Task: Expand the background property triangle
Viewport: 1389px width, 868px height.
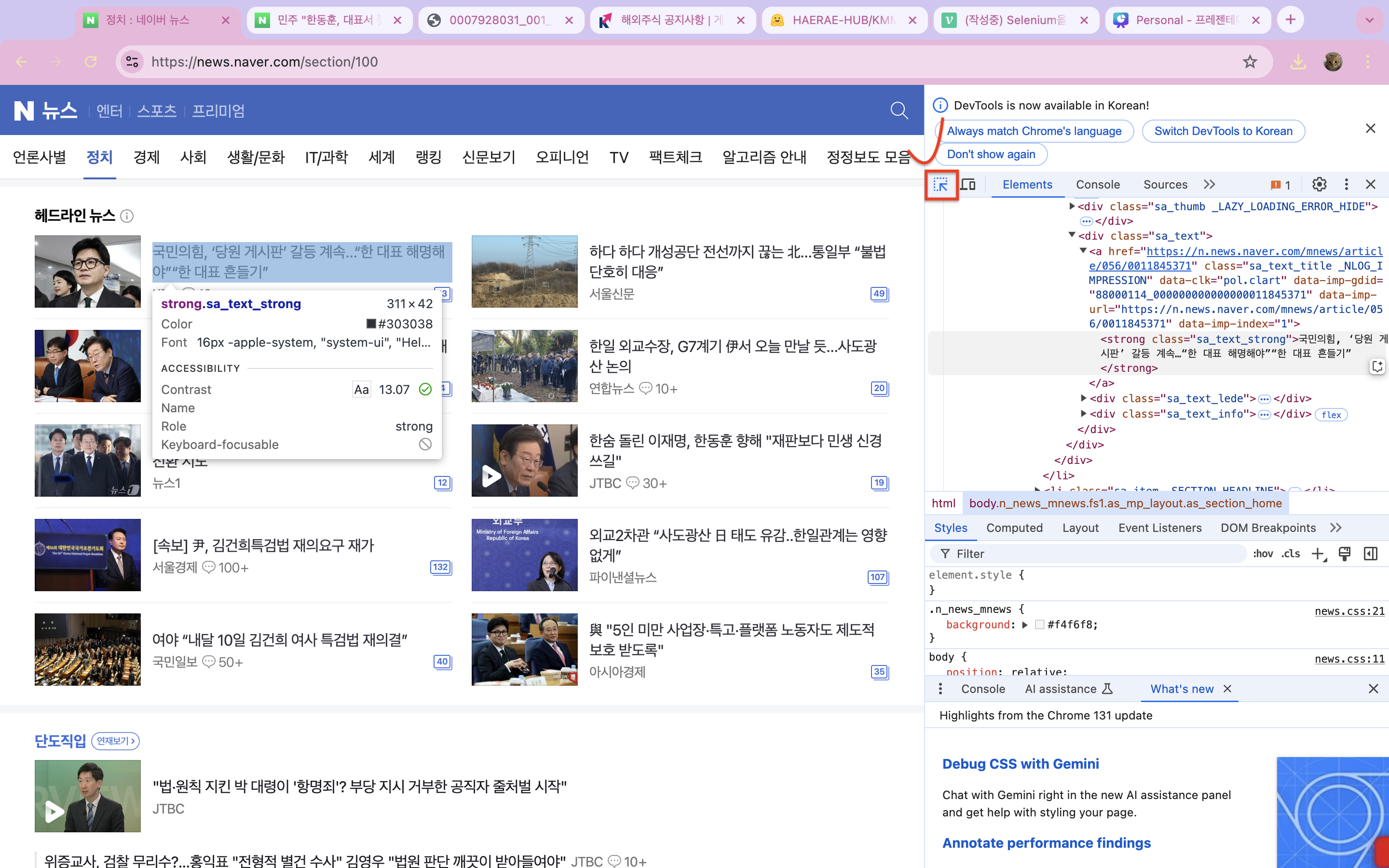Action: point(1024,624)
